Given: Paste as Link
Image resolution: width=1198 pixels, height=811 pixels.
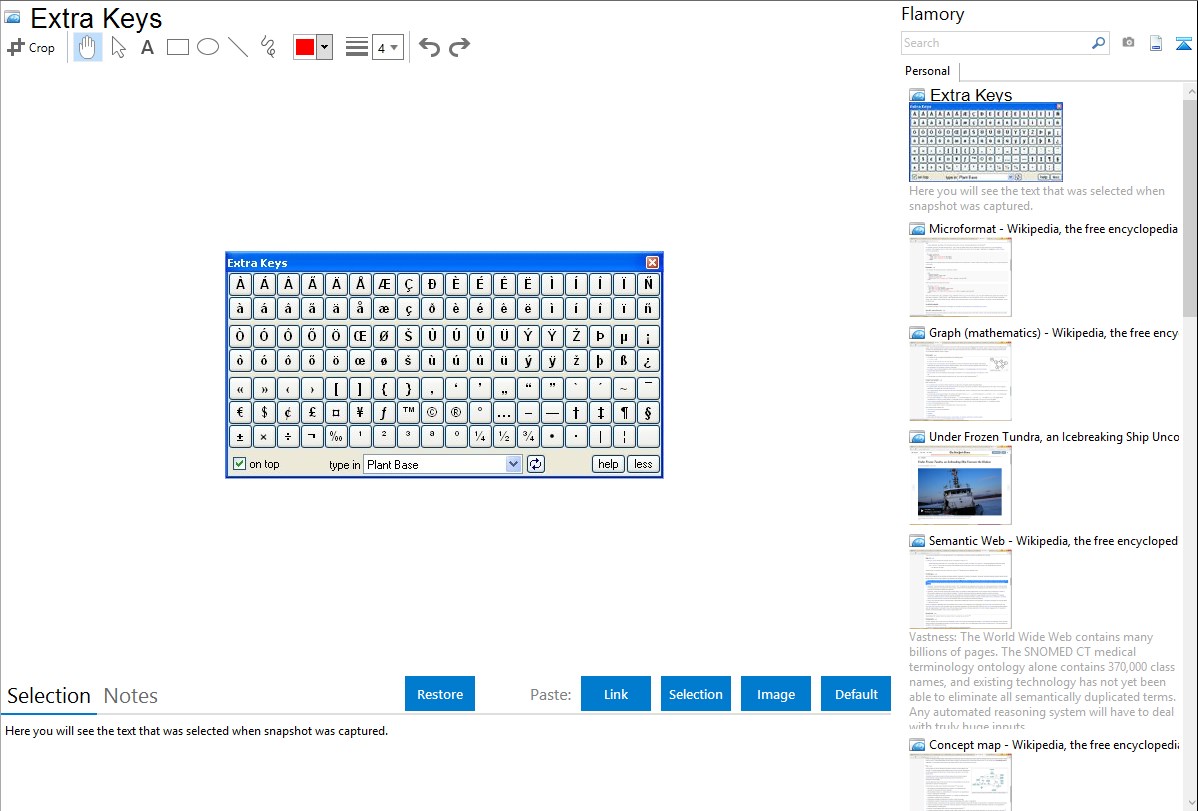Looking at the screenshot, I should pyautogui.click(x=616, y=694).
